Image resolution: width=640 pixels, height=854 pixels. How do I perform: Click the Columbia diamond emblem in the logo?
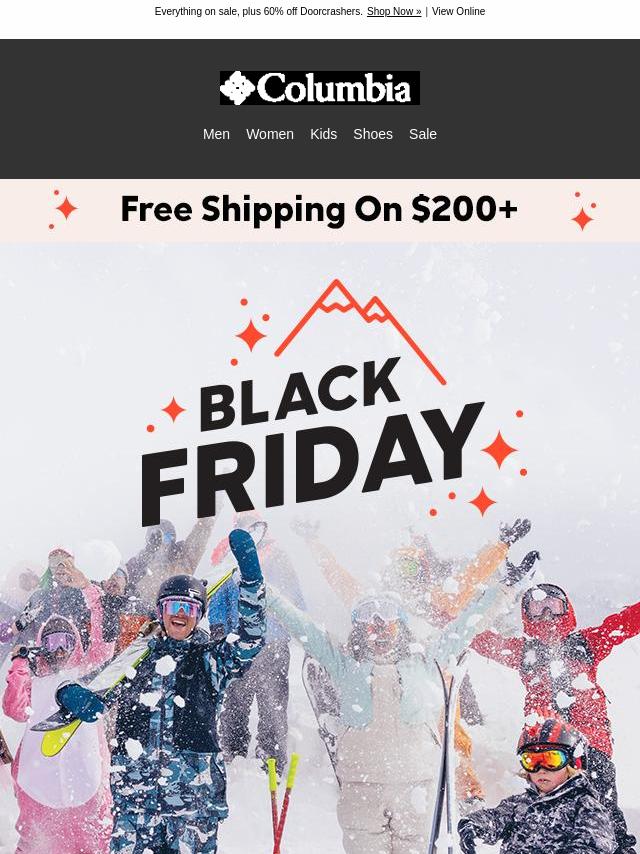pyautogui.click(x=237, y=88)
